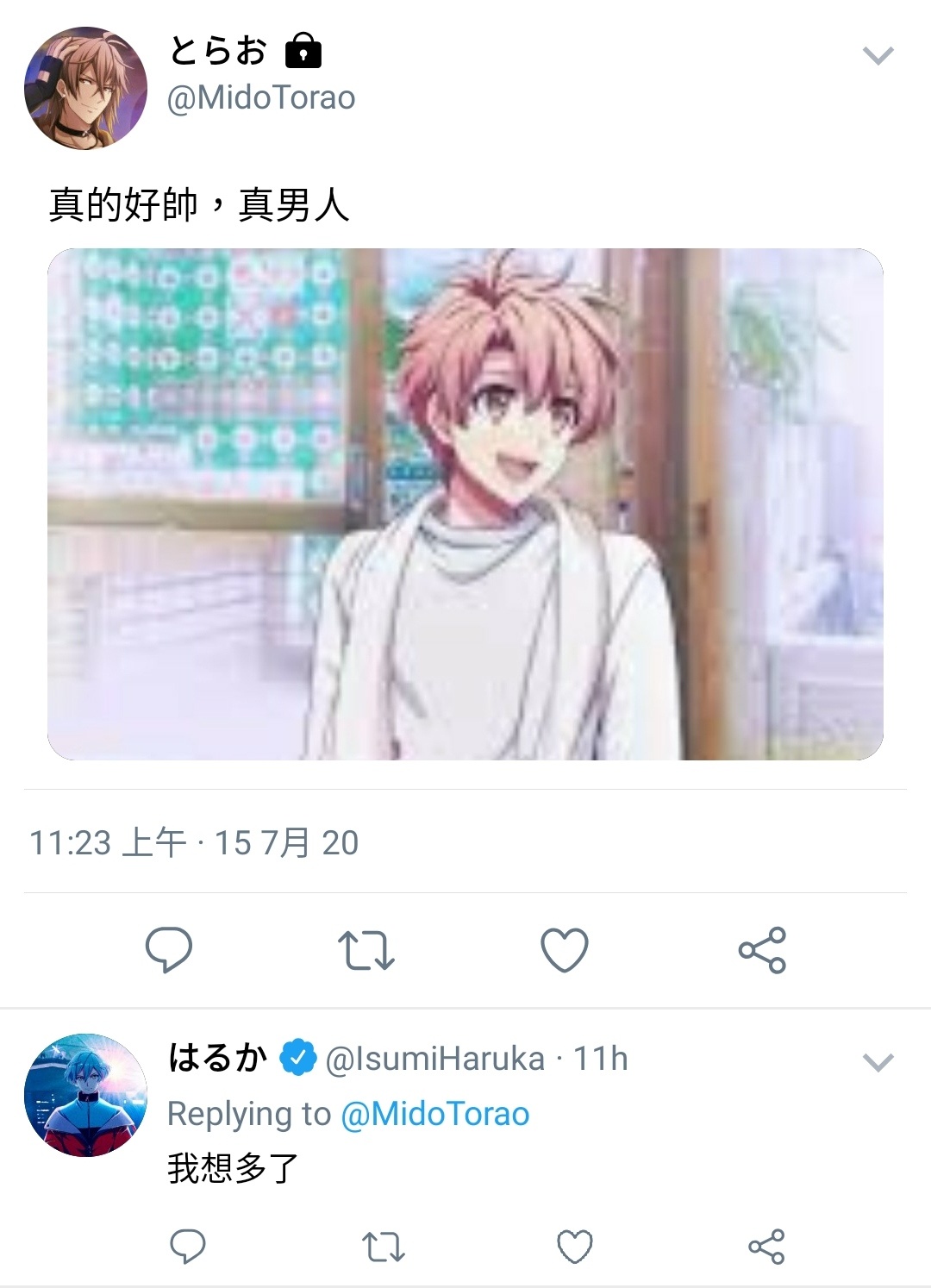The width and height of the screenshot is (931, 1288).
Task: Reply to the main tweet by とらお
Action: (x=168, y=949)
